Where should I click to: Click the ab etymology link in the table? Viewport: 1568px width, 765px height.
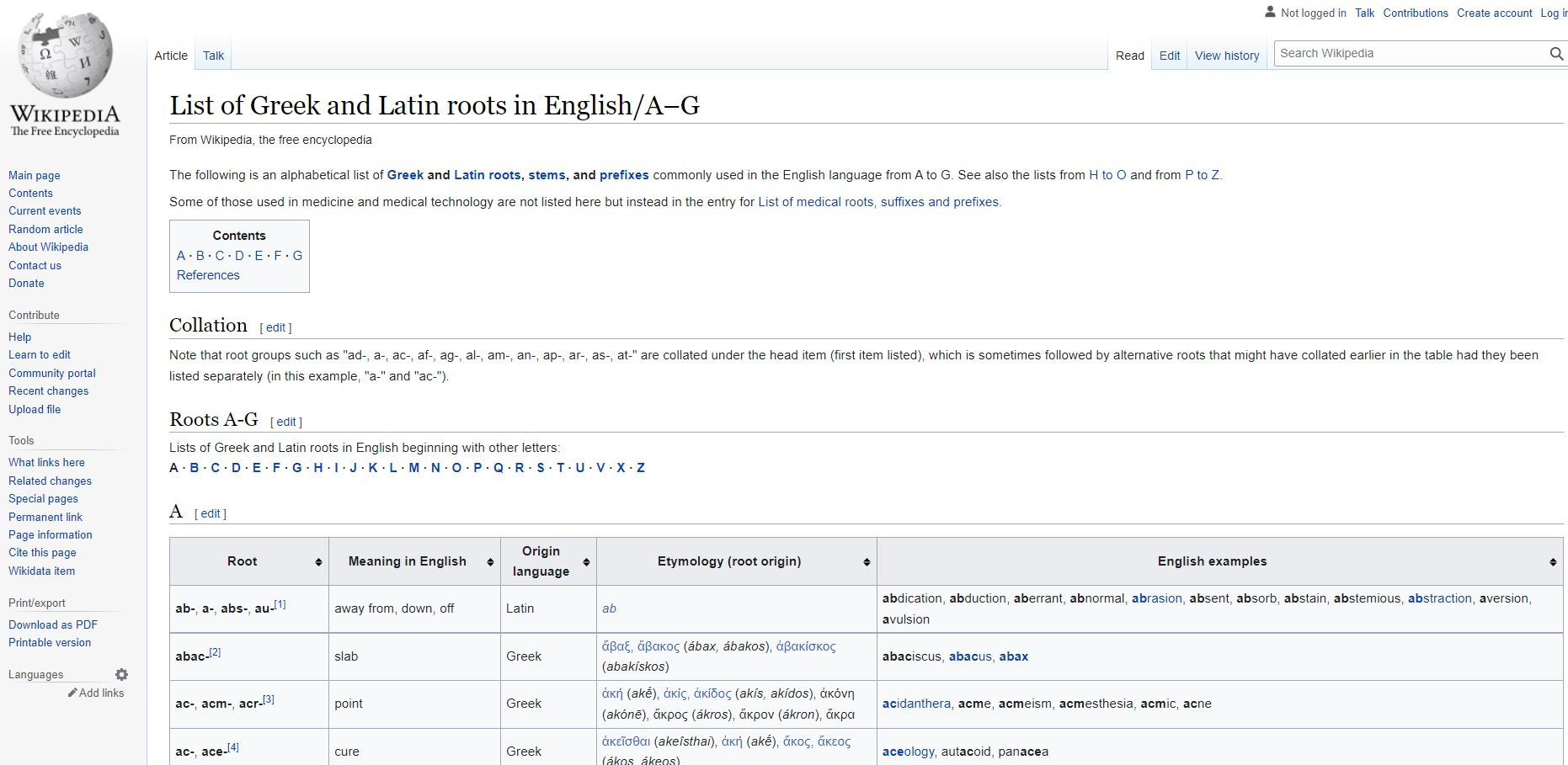[x=609, y=608]
